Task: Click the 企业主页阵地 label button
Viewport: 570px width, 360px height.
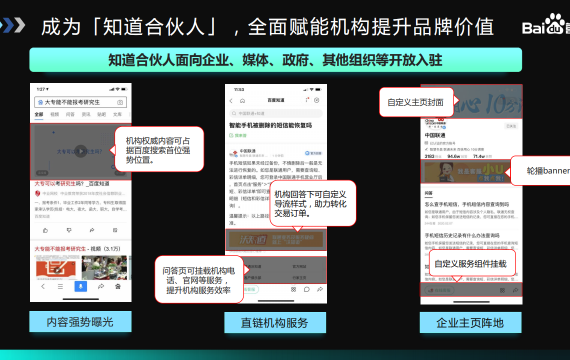Action: 470,323
